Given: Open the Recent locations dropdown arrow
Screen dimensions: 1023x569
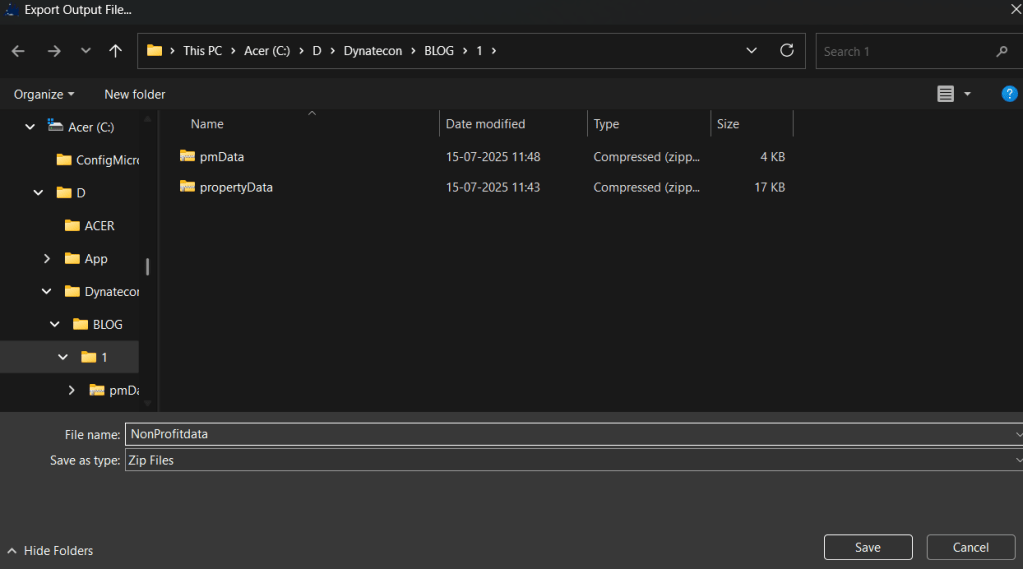Looking at the screenshot, I should click(x=86, y=51).
